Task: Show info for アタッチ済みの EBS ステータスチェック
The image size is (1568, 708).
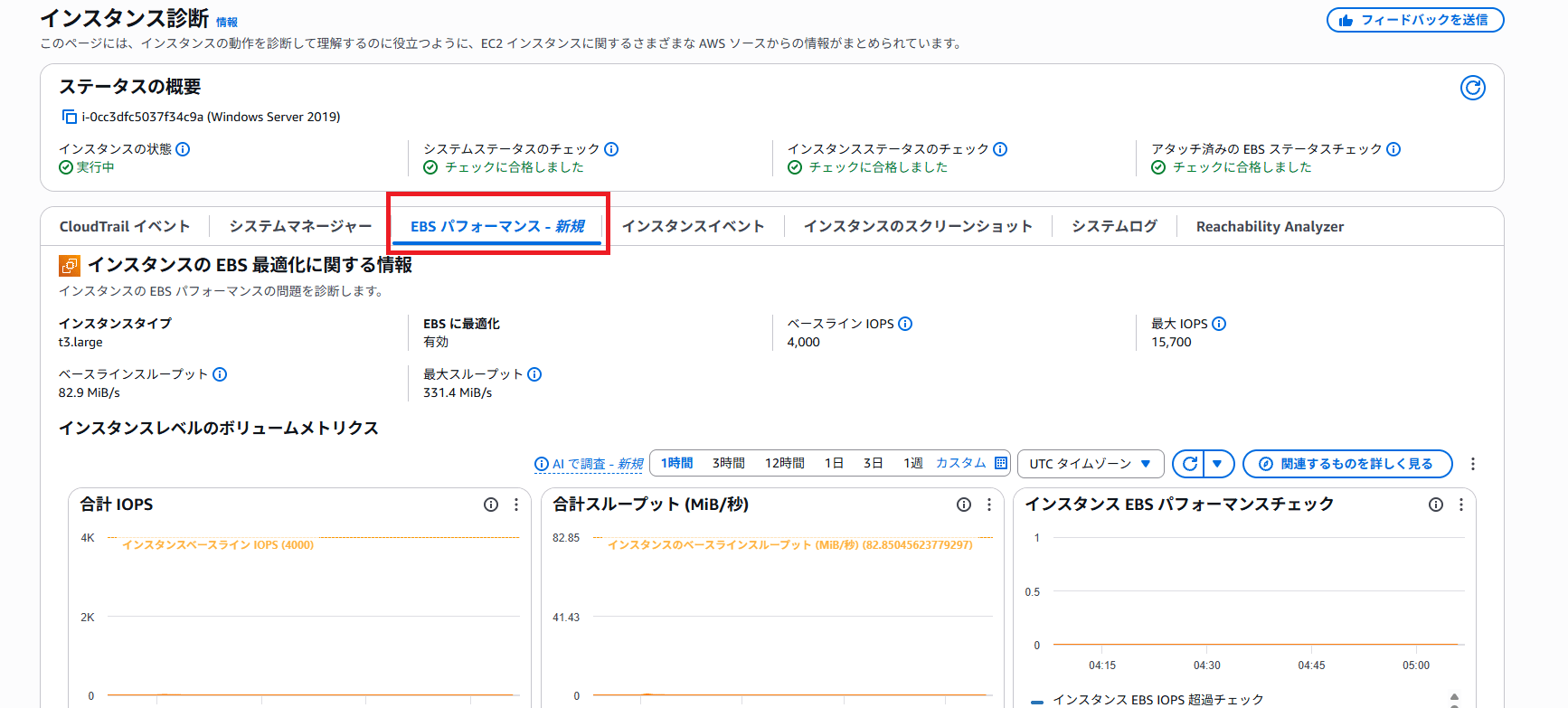Action: pyautogui.click(x=1393, y=149)
